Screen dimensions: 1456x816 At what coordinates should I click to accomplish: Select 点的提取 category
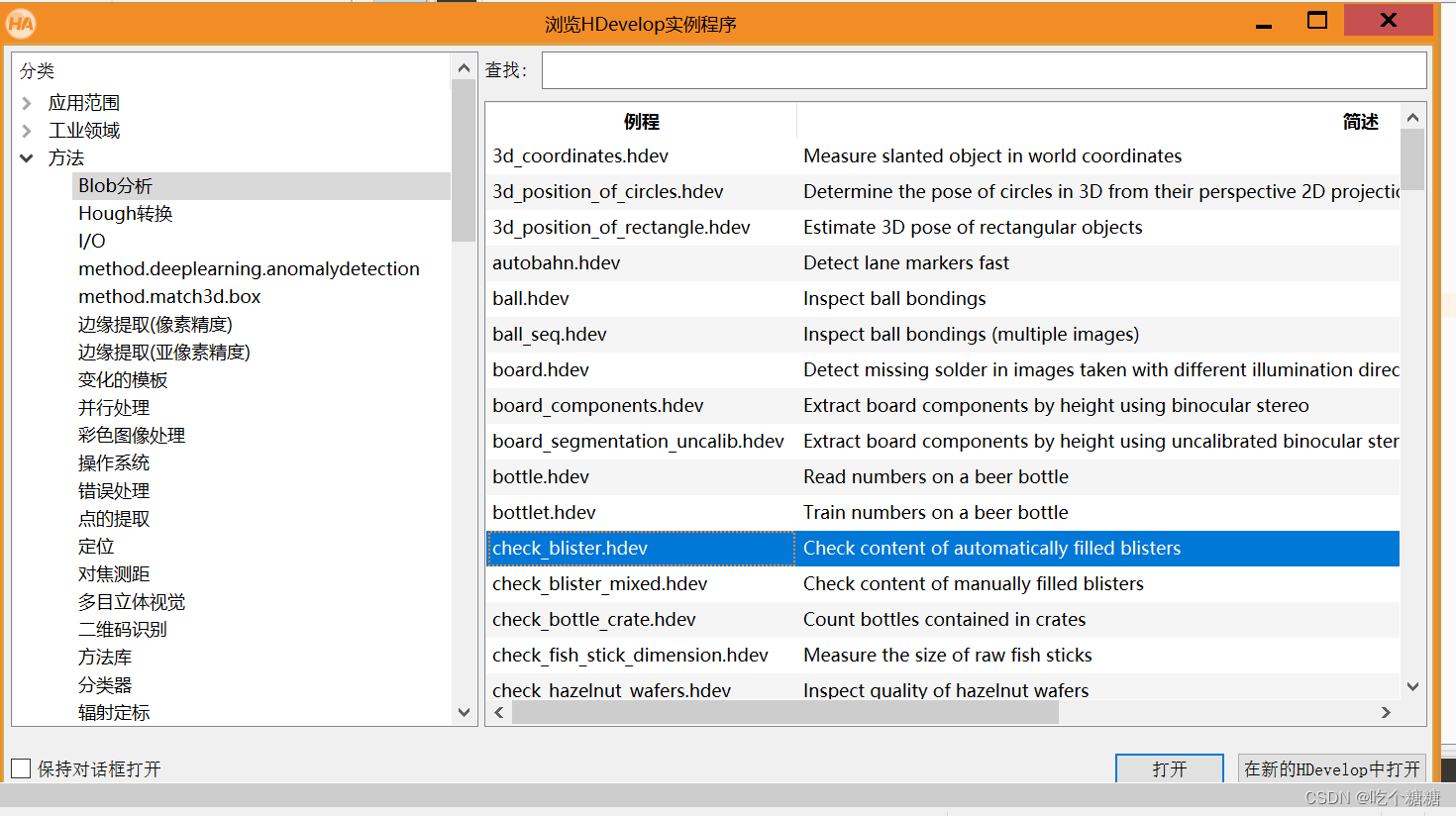114,519
